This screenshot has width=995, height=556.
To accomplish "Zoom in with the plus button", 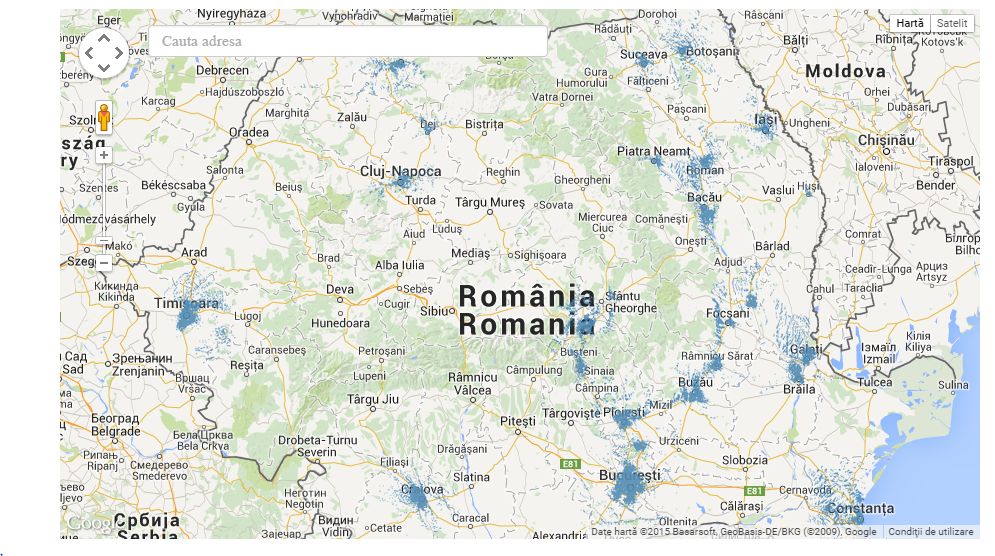I will [x=104, y=155].
